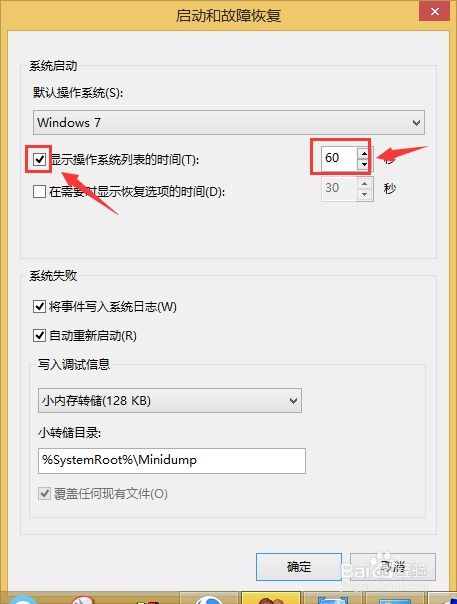Click the 覆盖任何现有文件 checkbox
457x604 pixels.
click(44, 493)
